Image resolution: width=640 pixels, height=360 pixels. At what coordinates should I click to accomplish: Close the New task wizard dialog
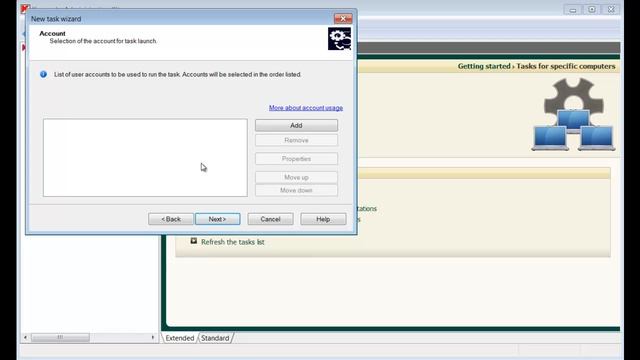343,18
